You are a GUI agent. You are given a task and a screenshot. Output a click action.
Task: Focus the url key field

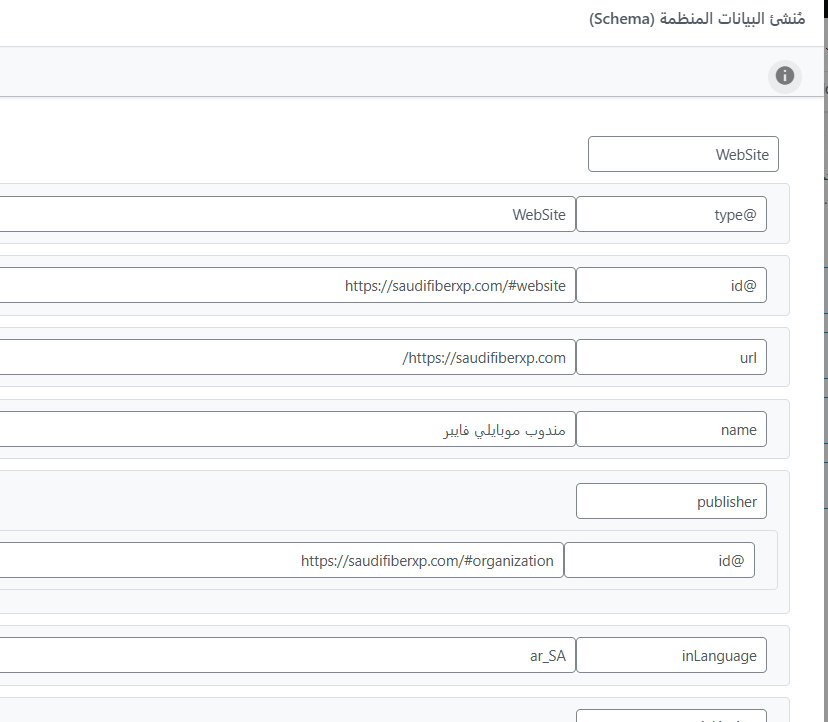click(671, 357)
